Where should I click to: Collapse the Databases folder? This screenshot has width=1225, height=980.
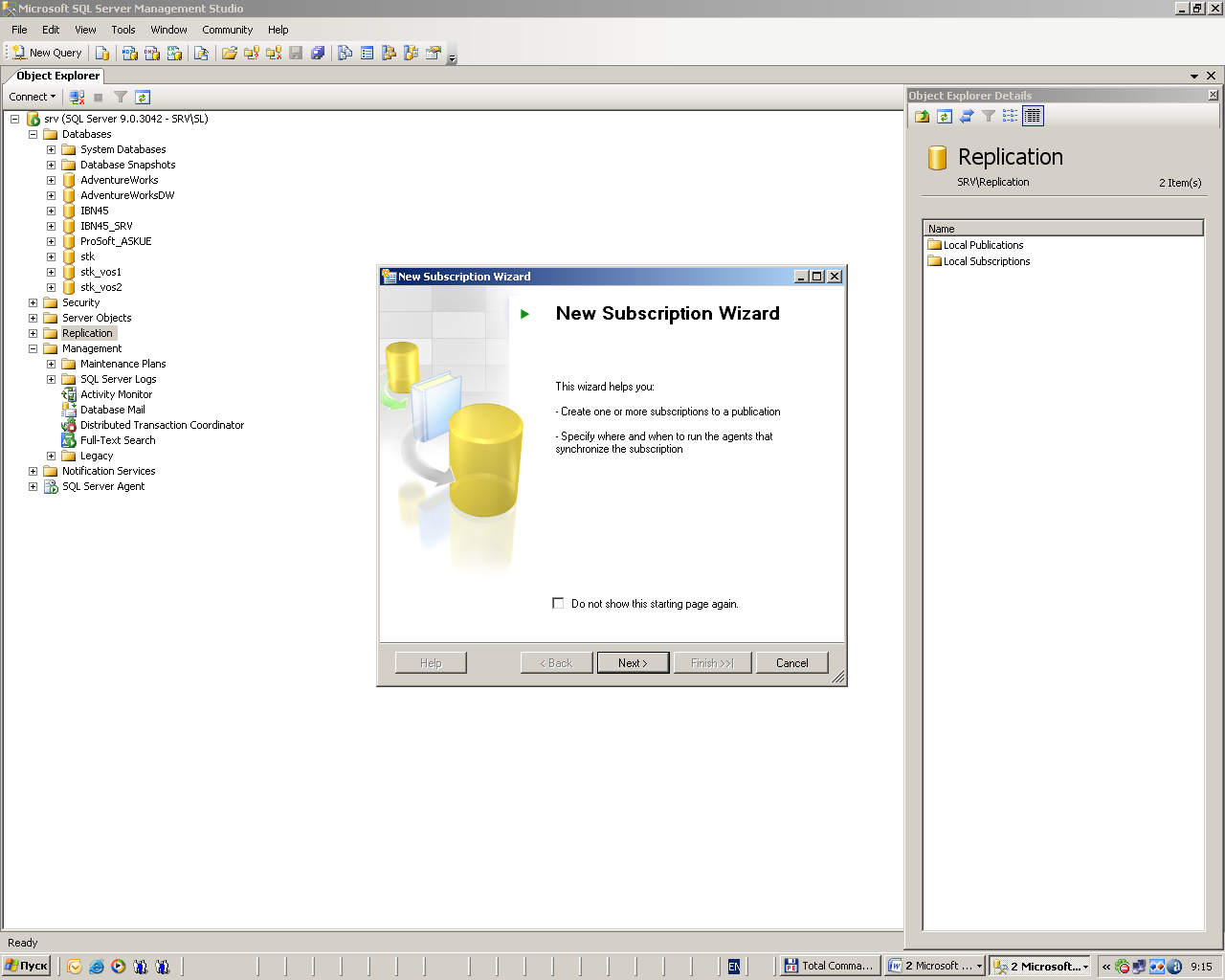[x=33, y=134]
